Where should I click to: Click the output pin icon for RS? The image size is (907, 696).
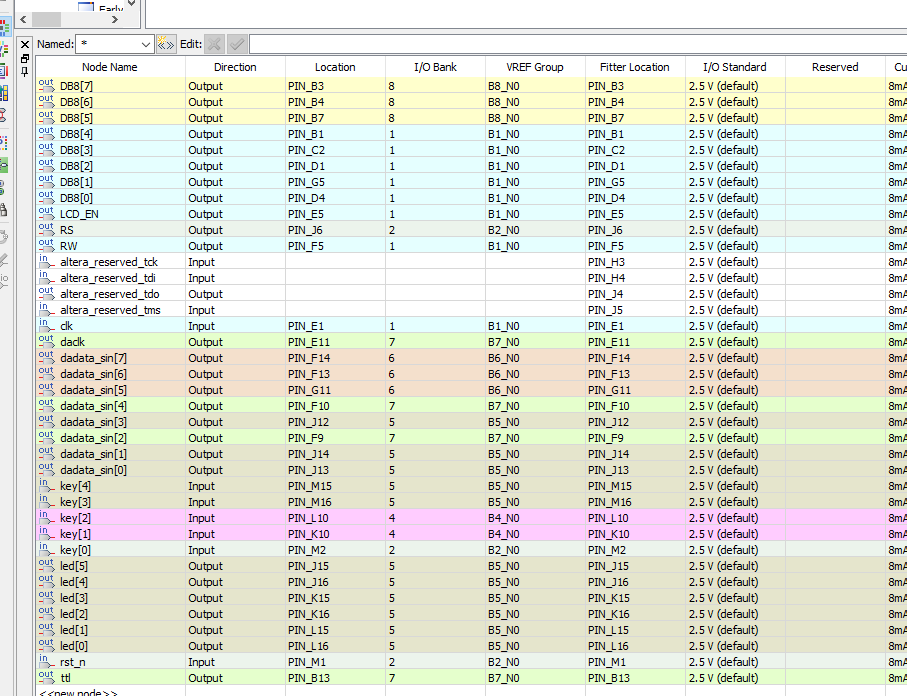click(x=46, y=229)
